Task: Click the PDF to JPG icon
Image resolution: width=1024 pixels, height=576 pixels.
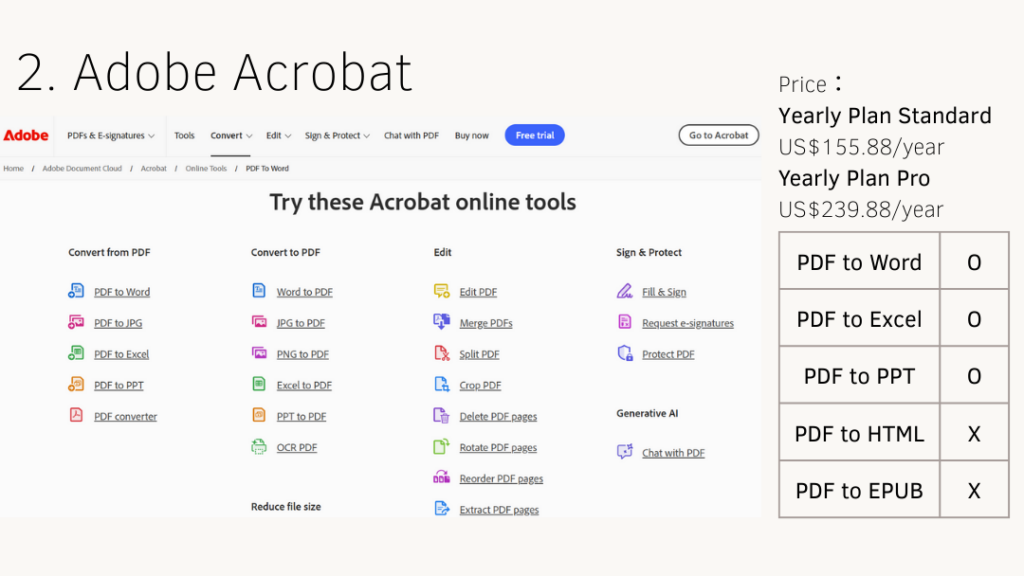Action: (x=76, y=322)
